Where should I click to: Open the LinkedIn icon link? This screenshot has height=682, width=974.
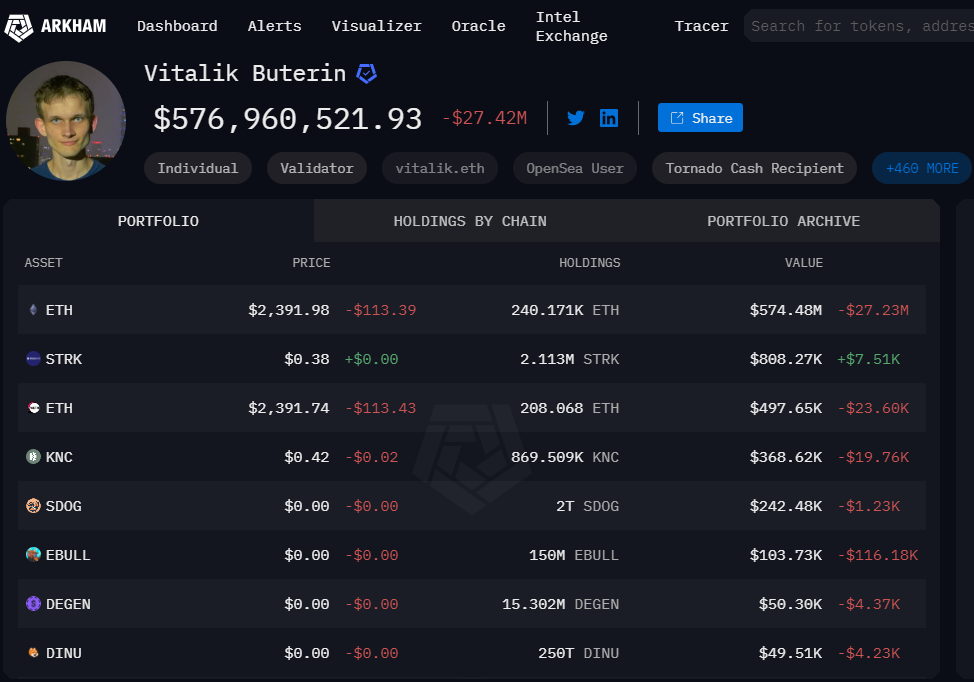(x=609, y=118)
